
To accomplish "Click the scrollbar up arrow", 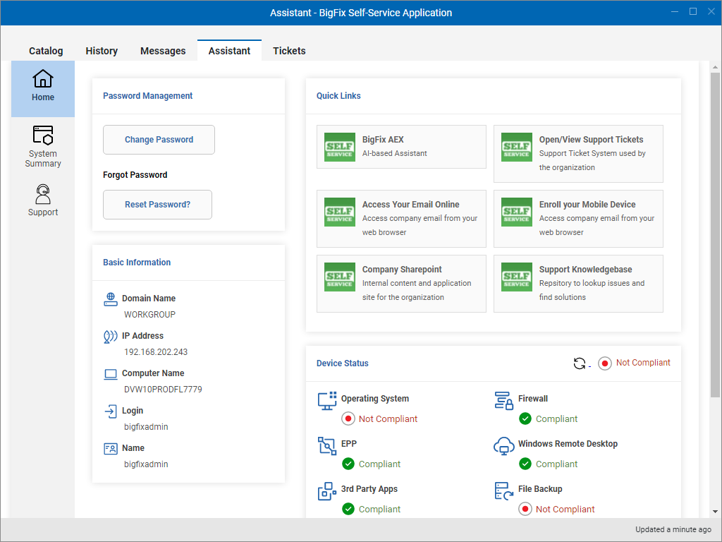I will click(715, 67).
